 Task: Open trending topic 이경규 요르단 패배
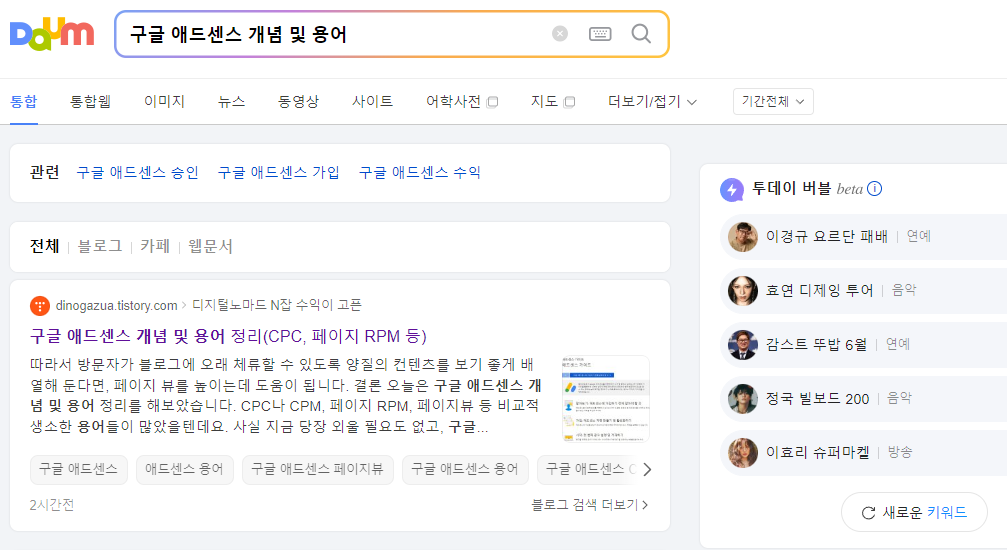827,236
